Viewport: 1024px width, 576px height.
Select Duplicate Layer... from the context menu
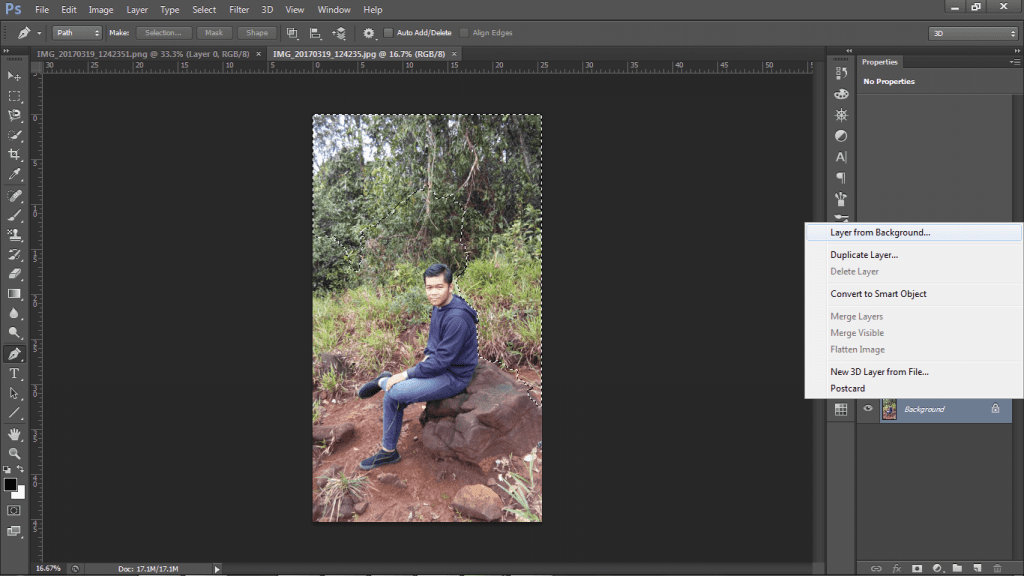864,255
